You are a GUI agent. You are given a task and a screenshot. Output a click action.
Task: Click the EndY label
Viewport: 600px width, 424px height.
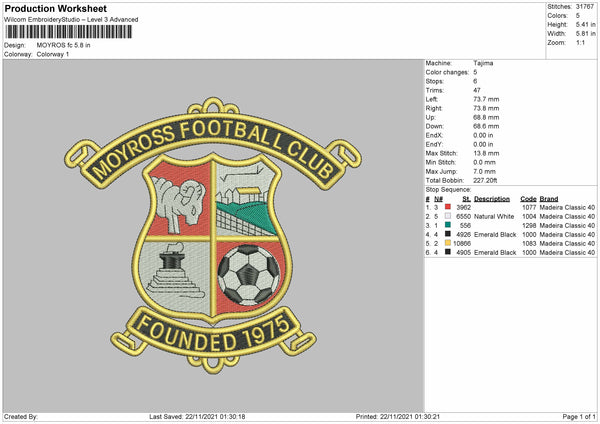click(x=434, y=144)
